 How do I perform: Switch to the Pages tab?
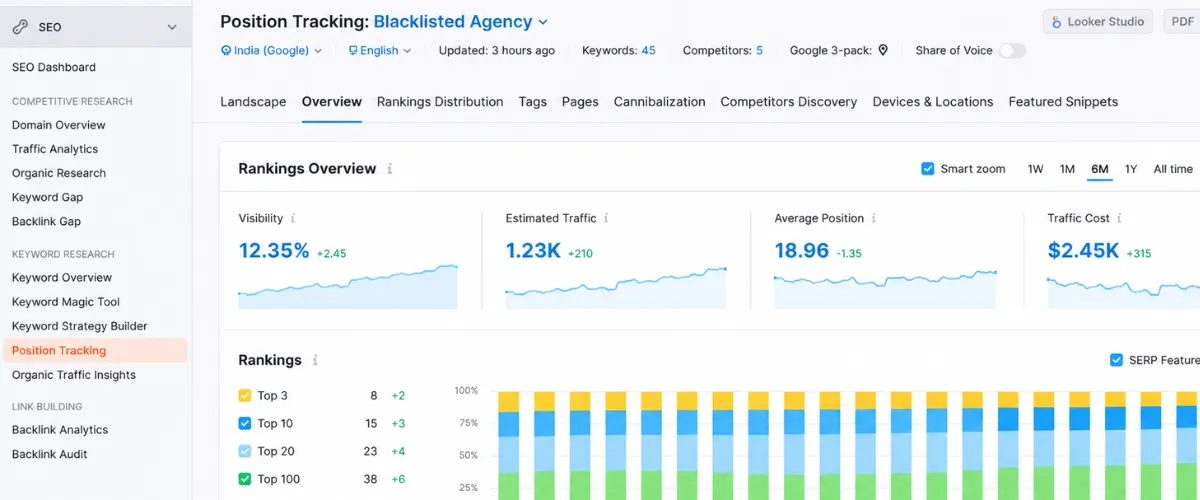tap(580, 101)
